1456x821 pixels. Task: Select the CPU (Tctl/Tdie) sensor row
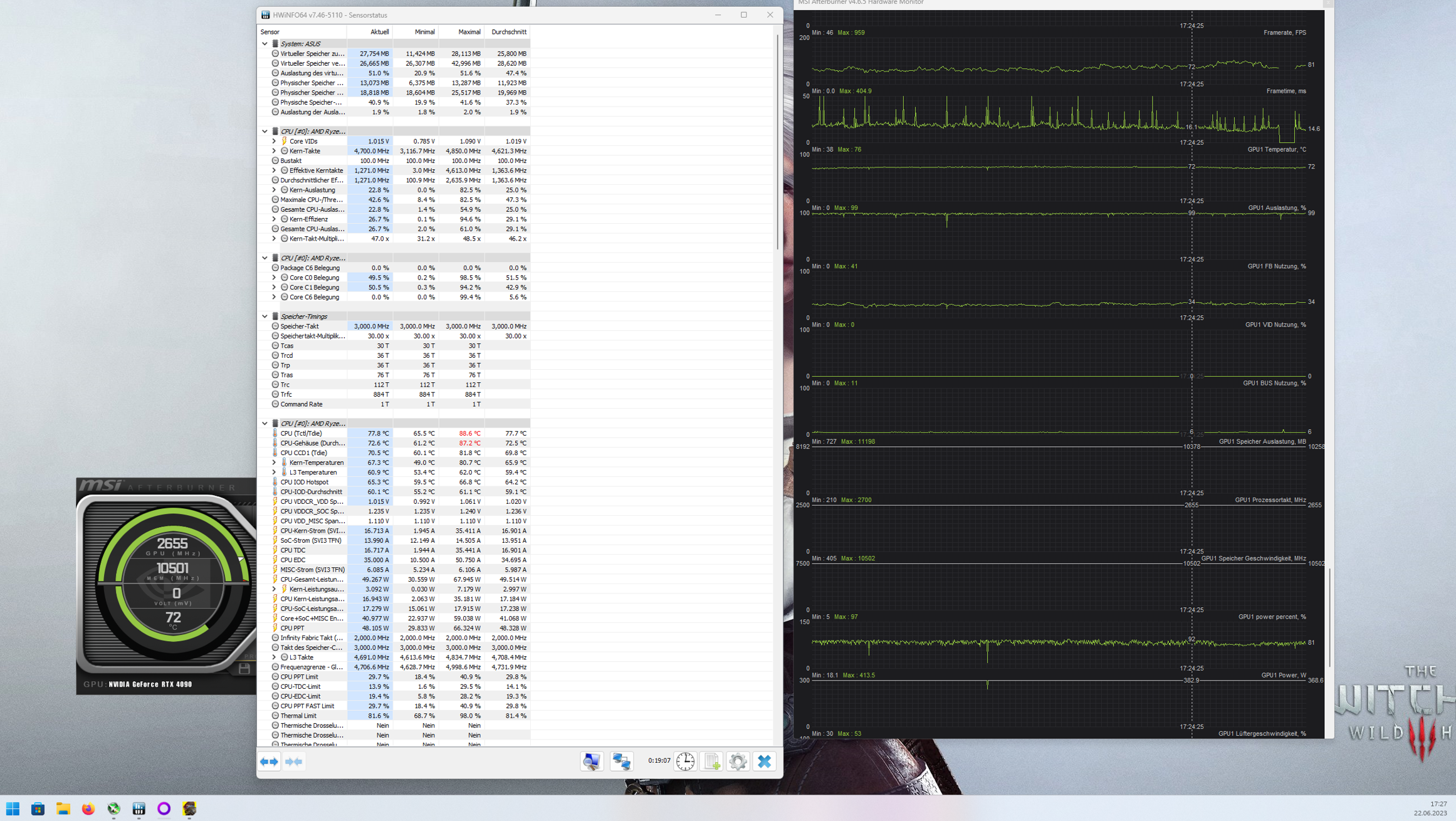click(x=301, y=433)
